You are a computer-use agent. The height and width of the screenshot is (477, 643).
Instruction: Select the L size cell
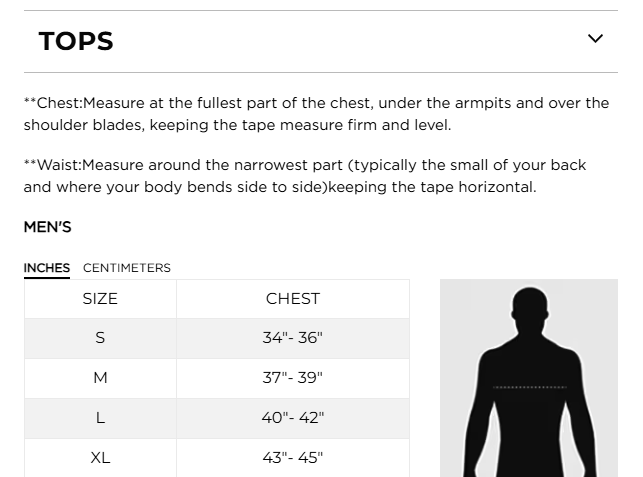(x=100, y=418)
